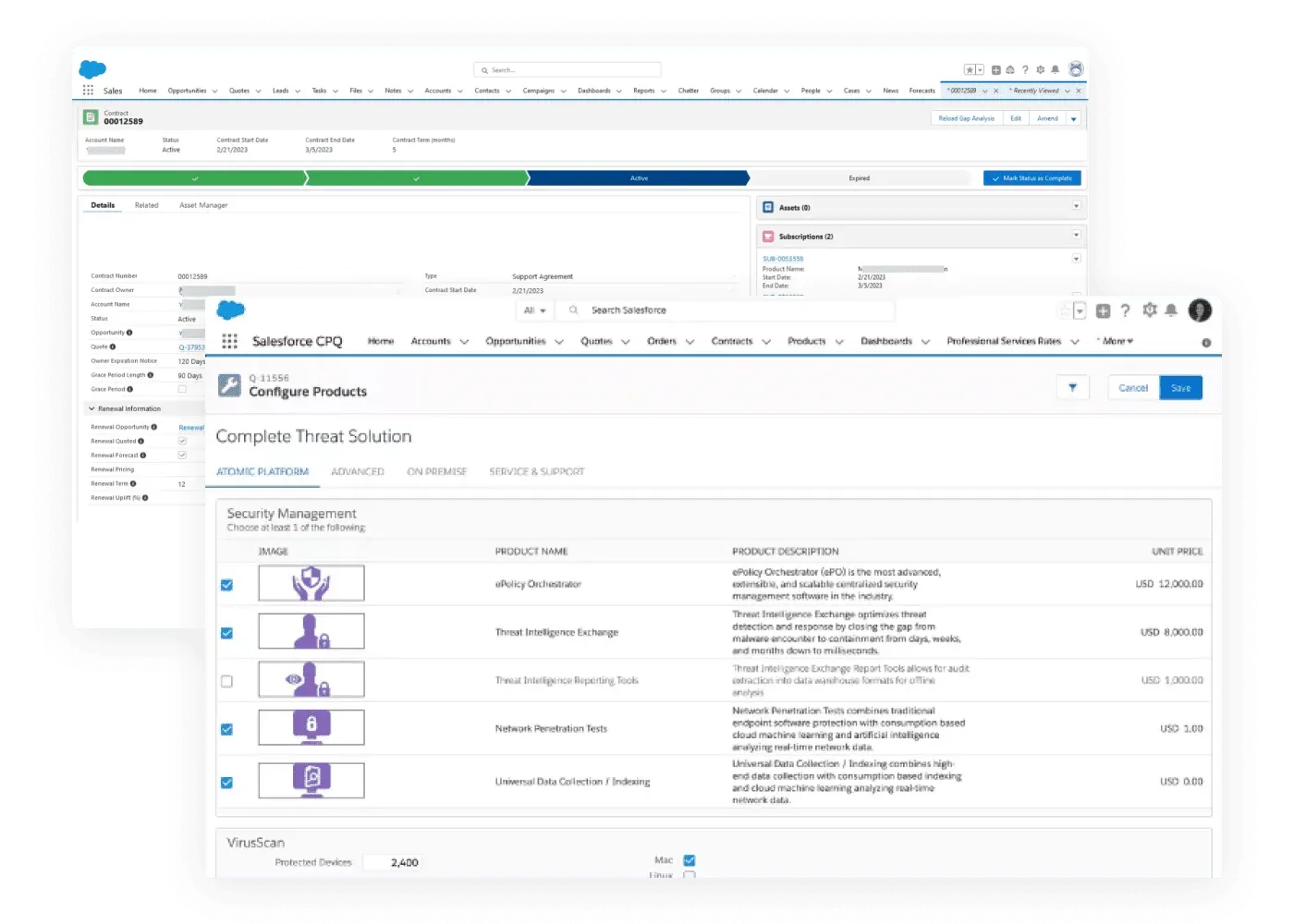
Task: Open the Q-37953 quote link
Action: coord(192,346)
